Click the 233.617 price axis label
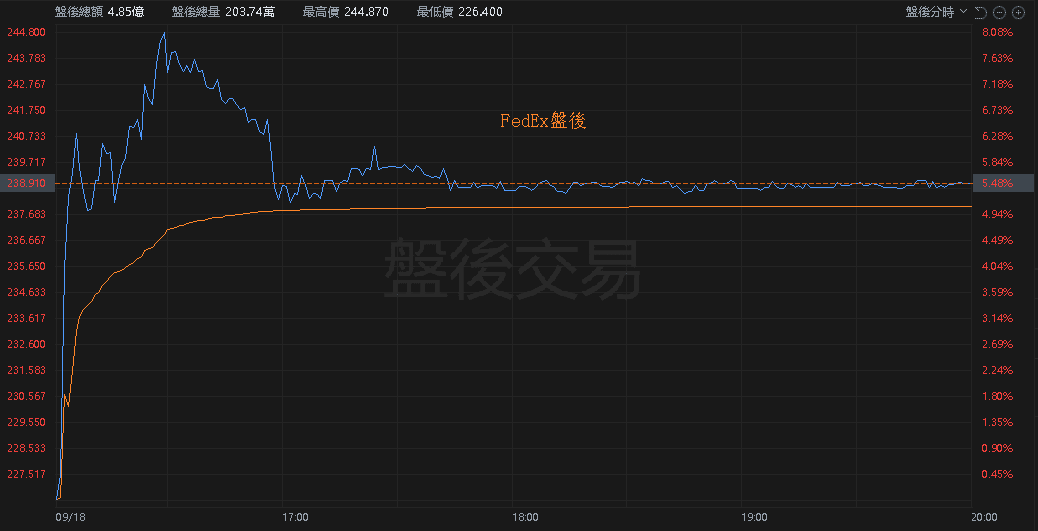 tap(25, 318)
